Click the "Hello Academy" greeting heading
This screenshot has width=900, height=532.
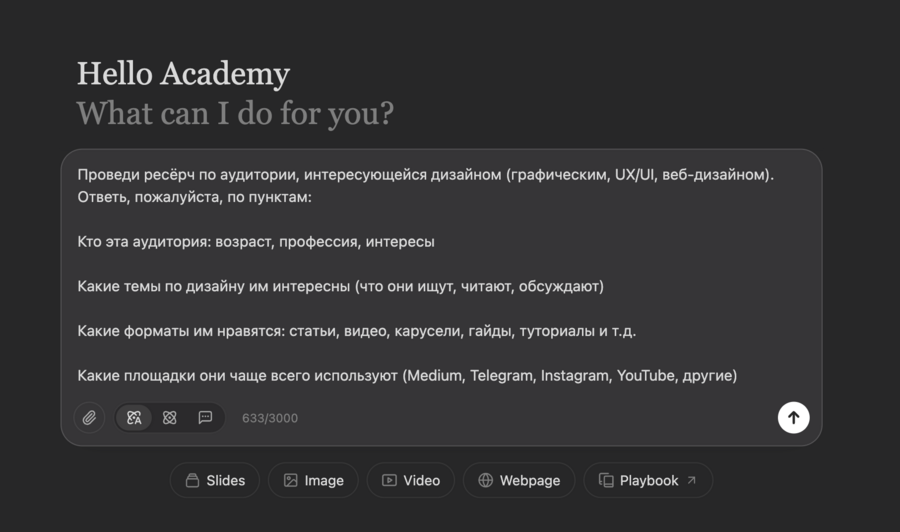pyautogui.click(x=183, y=74)
